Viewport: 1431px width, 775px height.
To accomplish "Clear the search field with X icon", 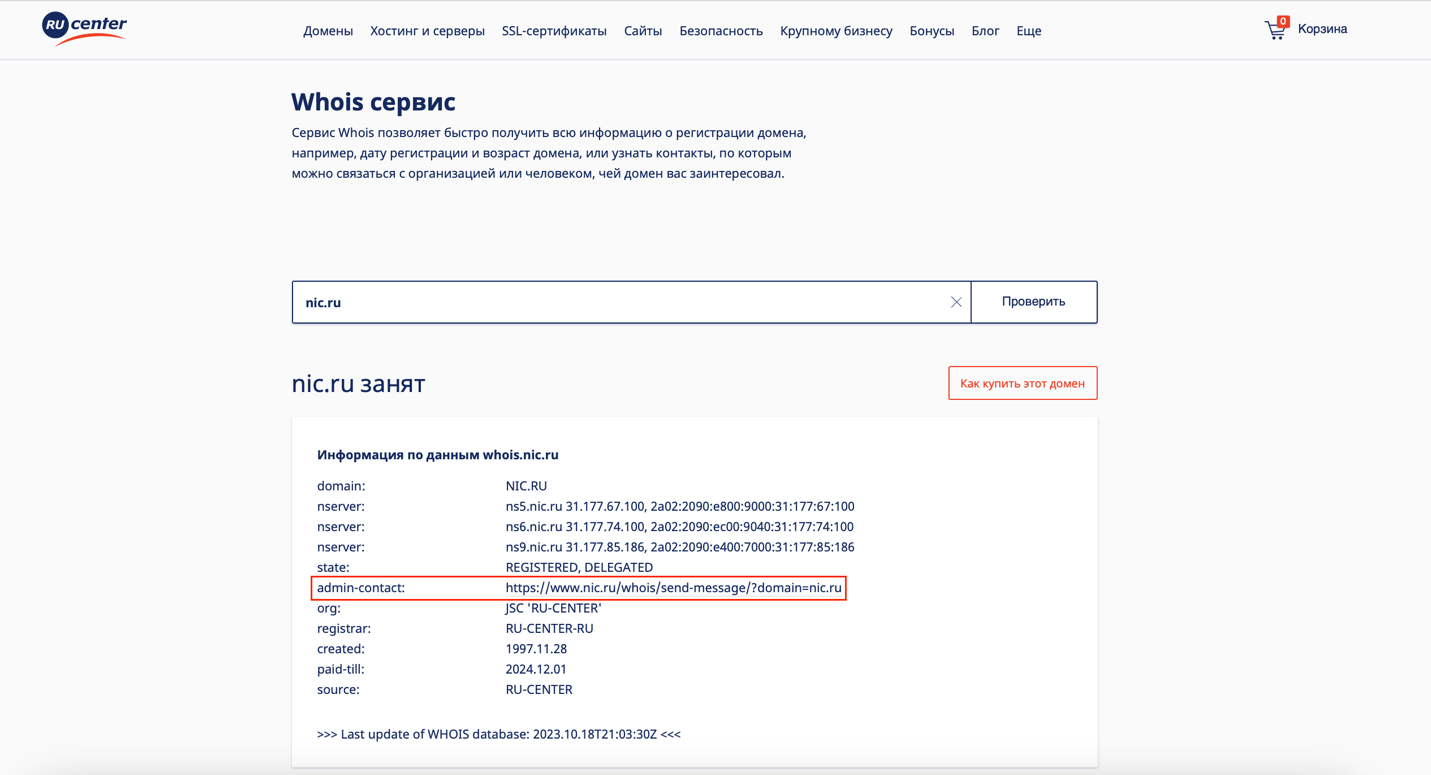I will point(956,302).
